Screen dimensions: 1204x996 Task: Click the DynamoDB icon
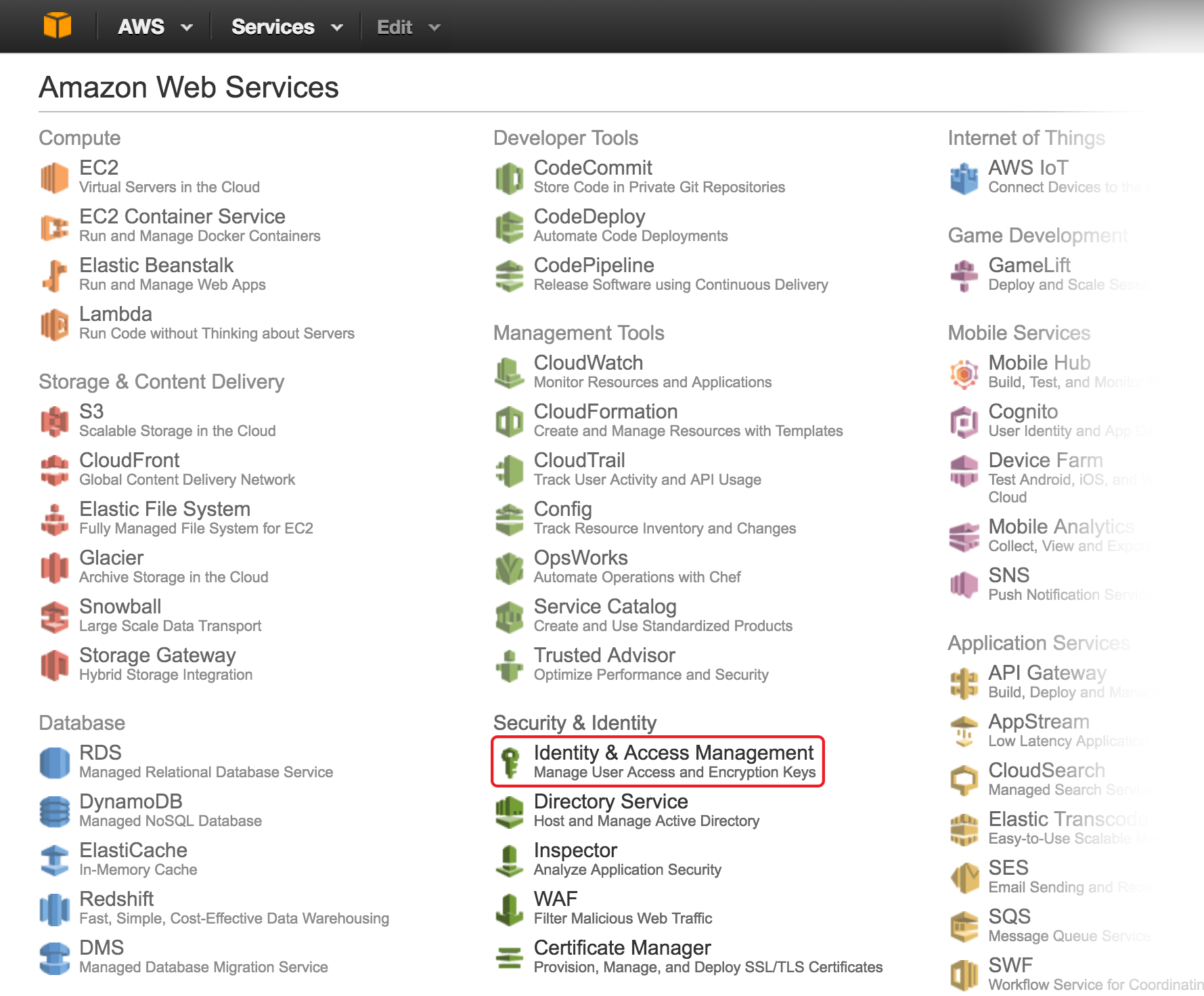pos(54,811)
